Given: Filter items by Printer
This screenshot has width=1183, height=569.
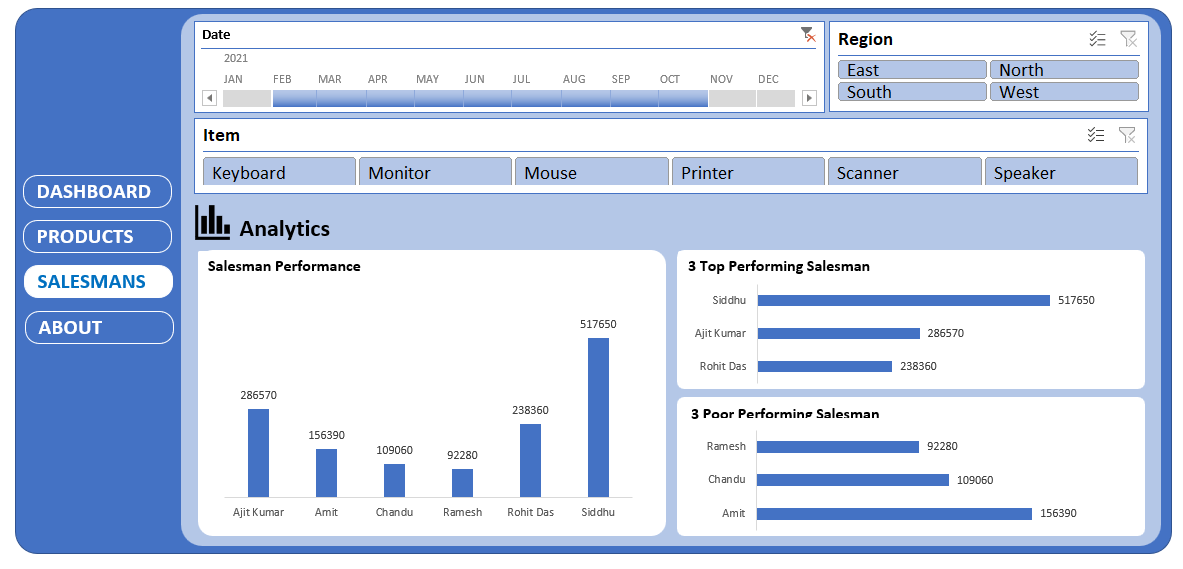Looking at the screenshot, I should pyautogui.click(x=748, y=172).
